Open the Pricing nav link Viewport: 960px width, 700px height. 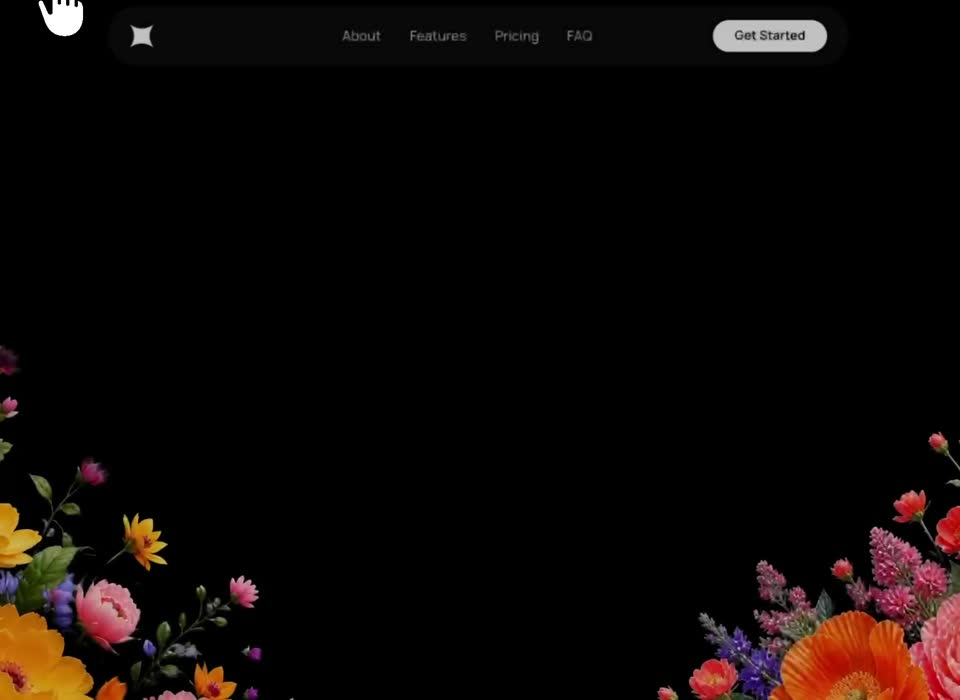(517, 36)
